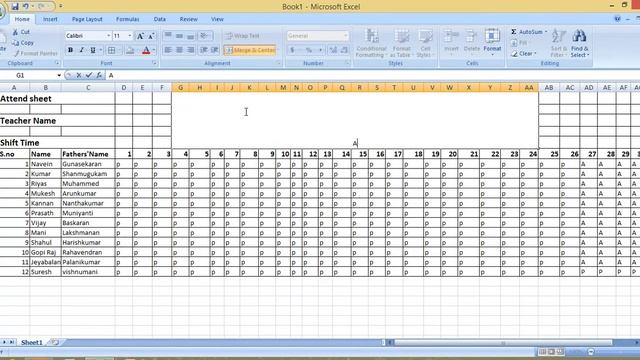Apply the red Font Color
640x360 pixels.
(x=146, y=50)
